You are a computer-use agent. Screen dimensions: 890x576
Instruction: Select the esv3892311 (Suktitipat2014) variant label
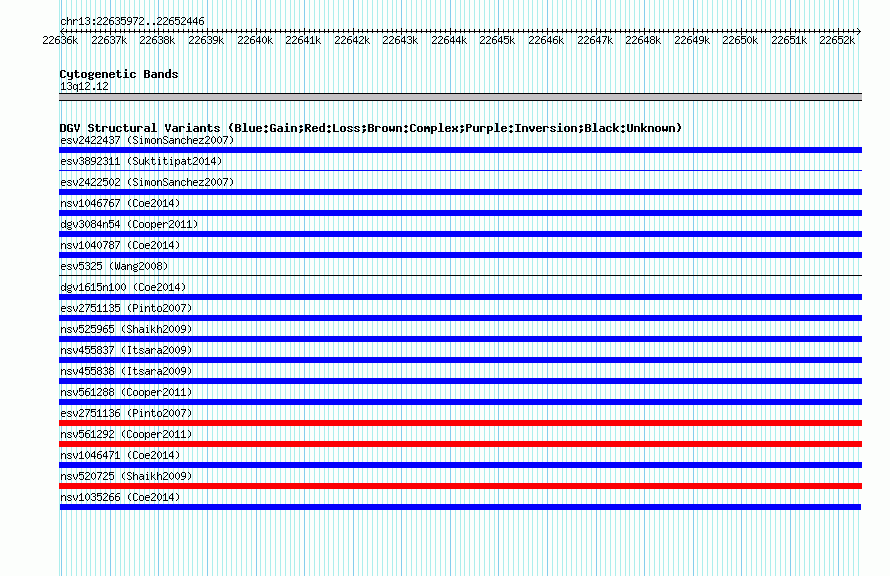click(141, 161)
